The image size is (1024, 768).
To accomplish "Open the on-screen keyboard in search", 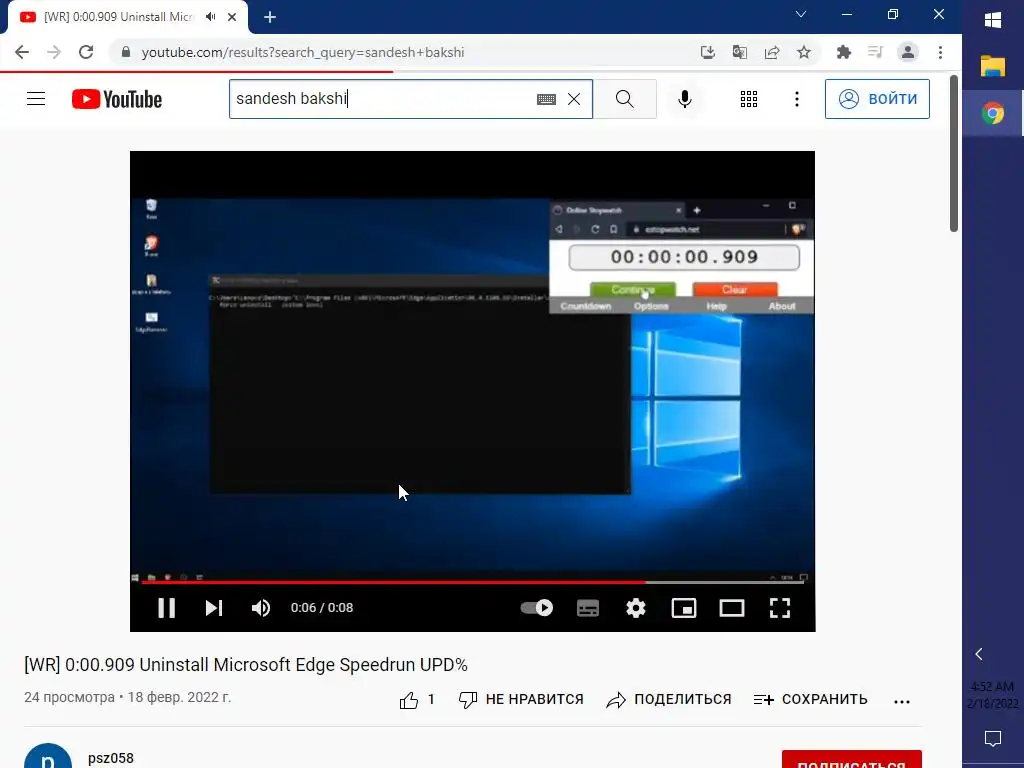I will tap(546, 99).
